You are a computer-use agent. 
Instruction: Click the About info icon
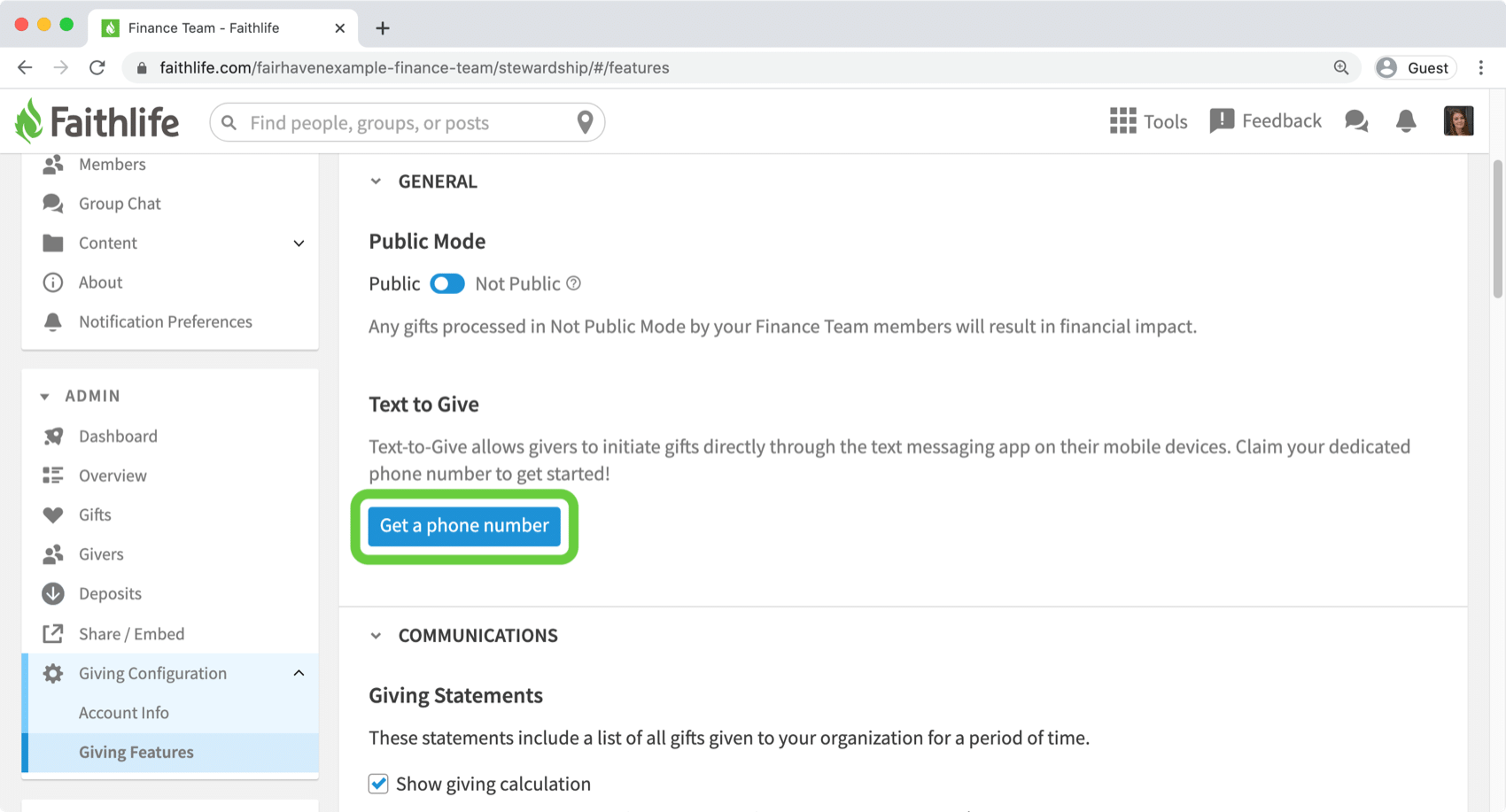coord(53,282)
